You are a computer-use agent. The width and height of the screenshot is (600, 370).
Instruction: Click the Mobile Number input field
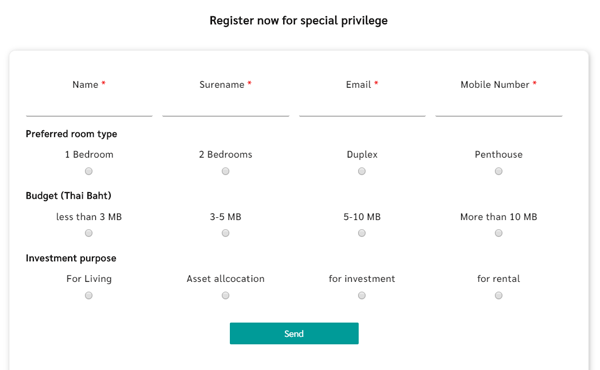499,108
